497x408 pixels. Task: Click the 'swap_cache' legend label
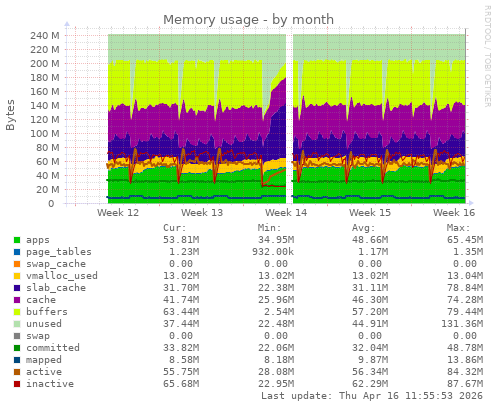point(56,264)
